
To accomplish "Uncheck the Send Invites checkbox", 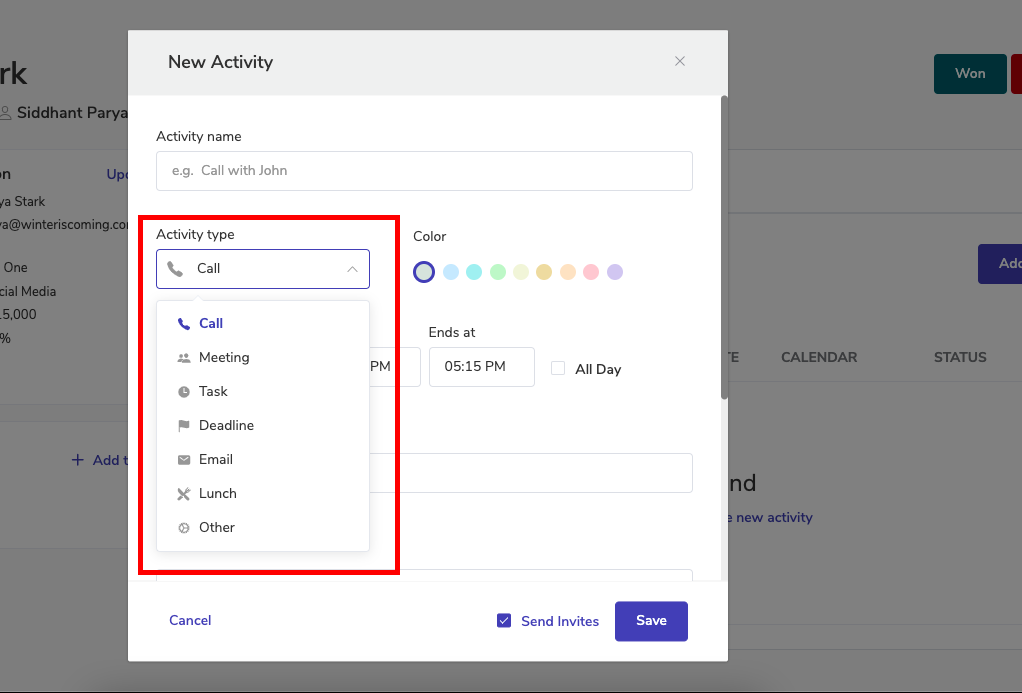I will [x=504, y=621].
